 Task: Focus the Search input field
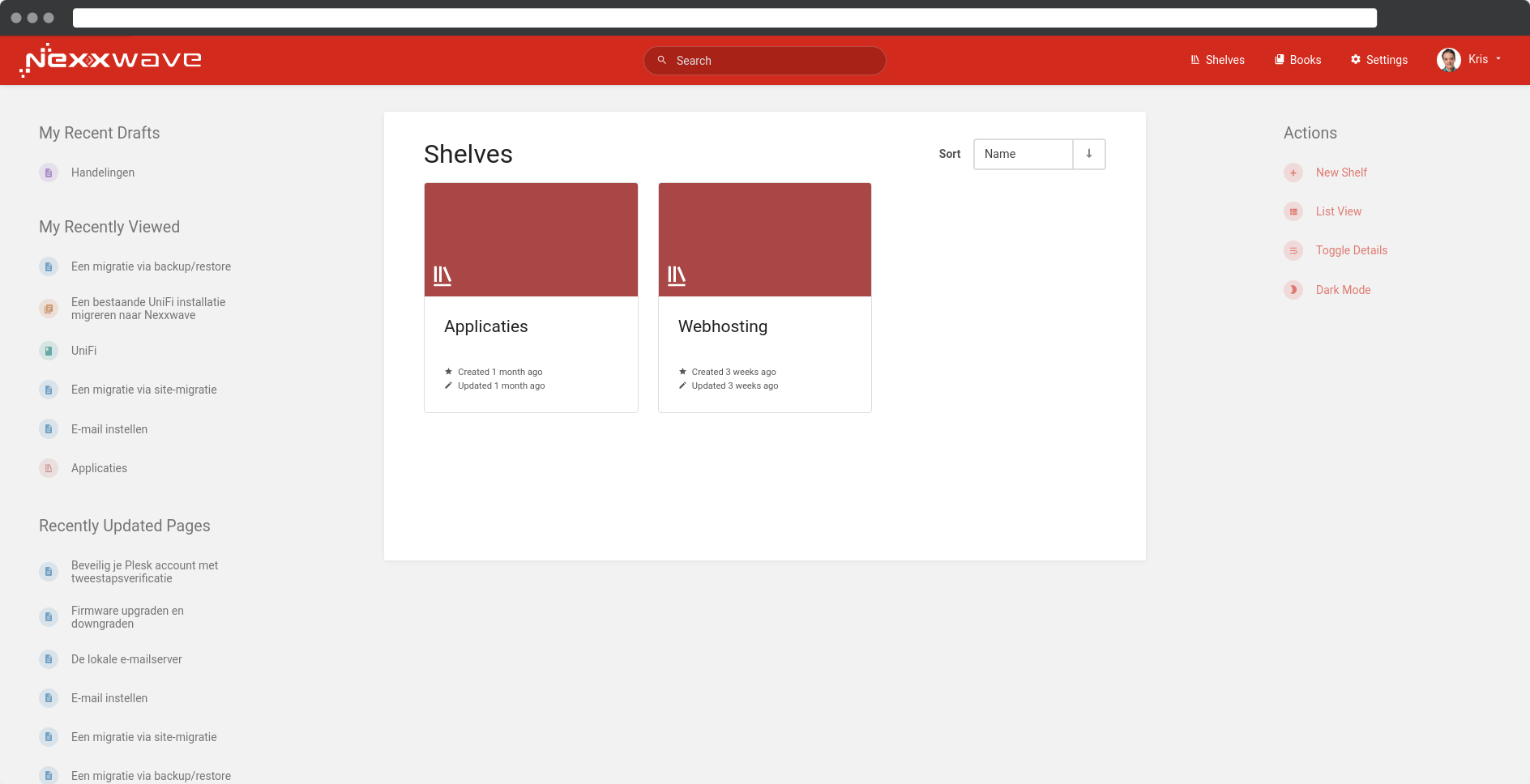click(764, 61)
